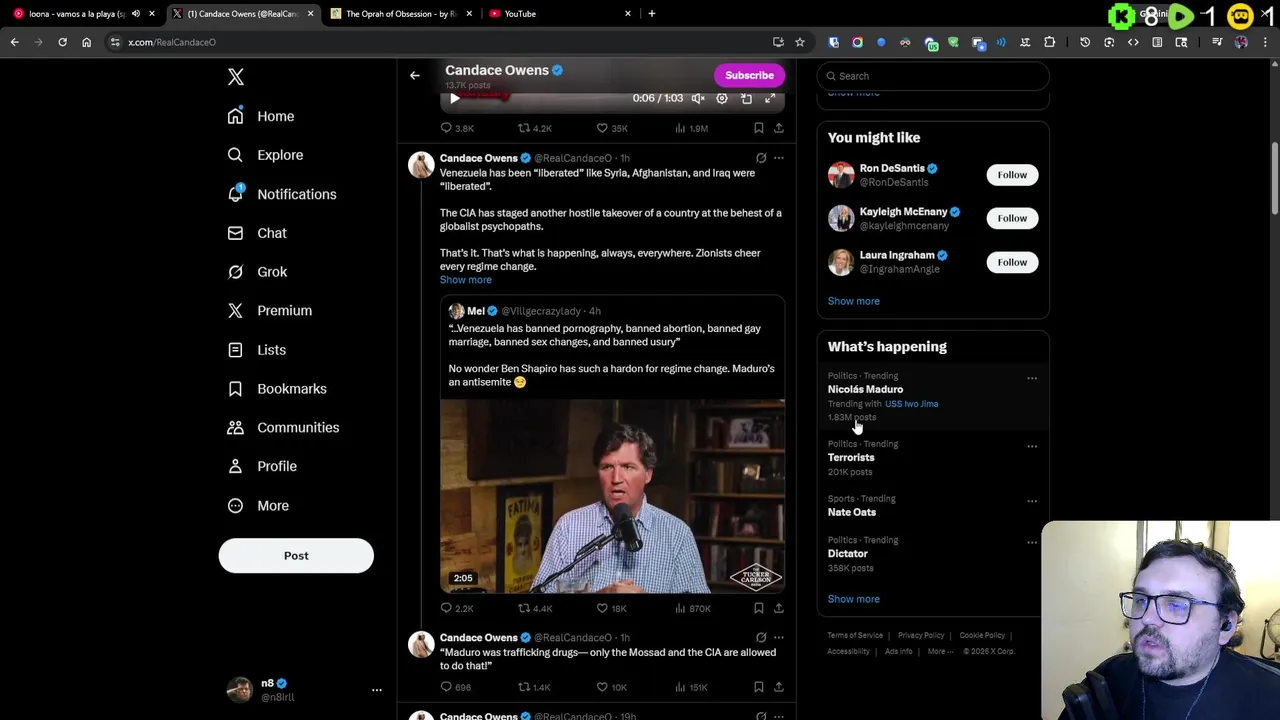Click the X search field
The image size is (1280, 720).
933,76
